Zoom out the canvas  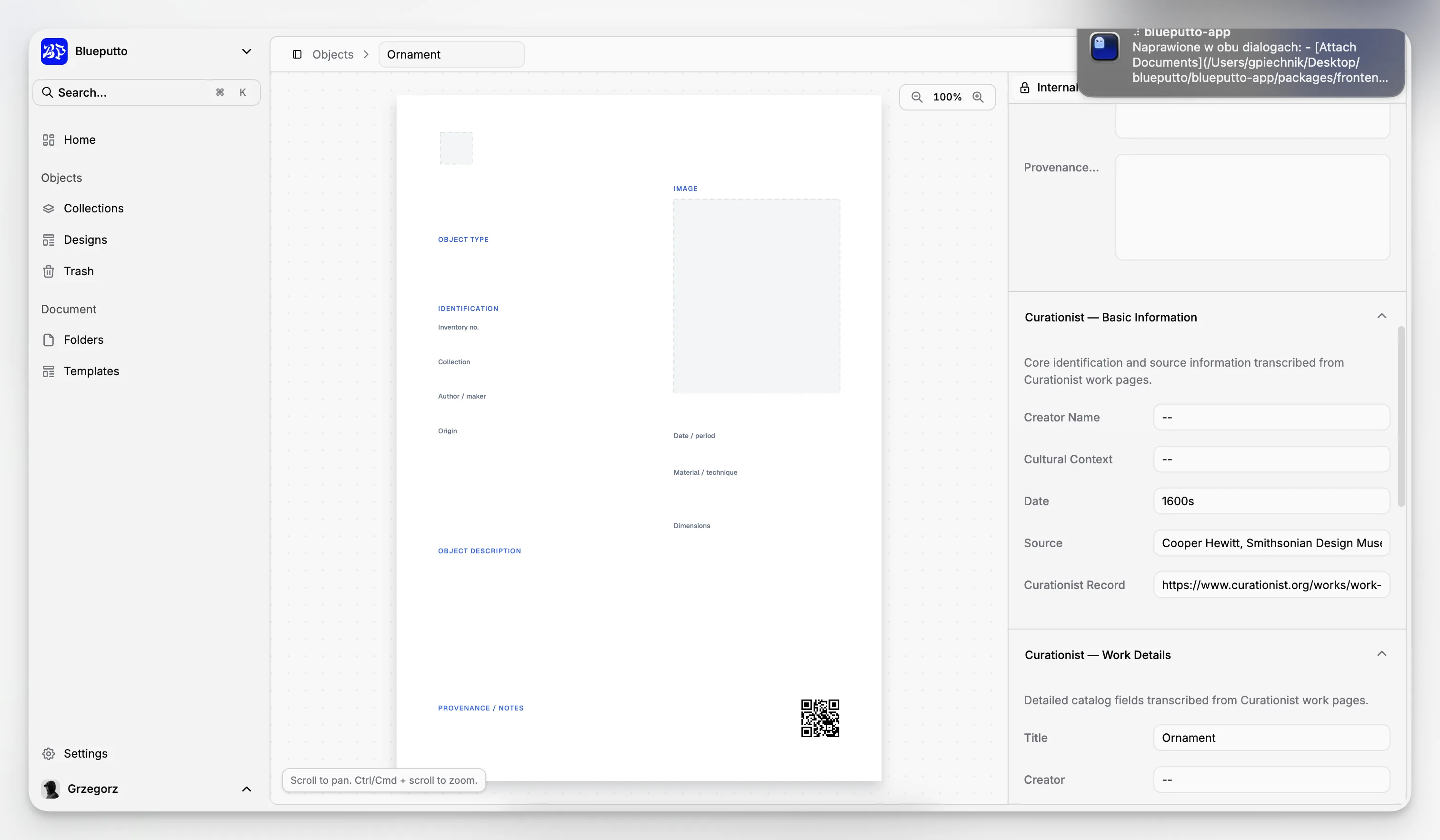point(917,97)
